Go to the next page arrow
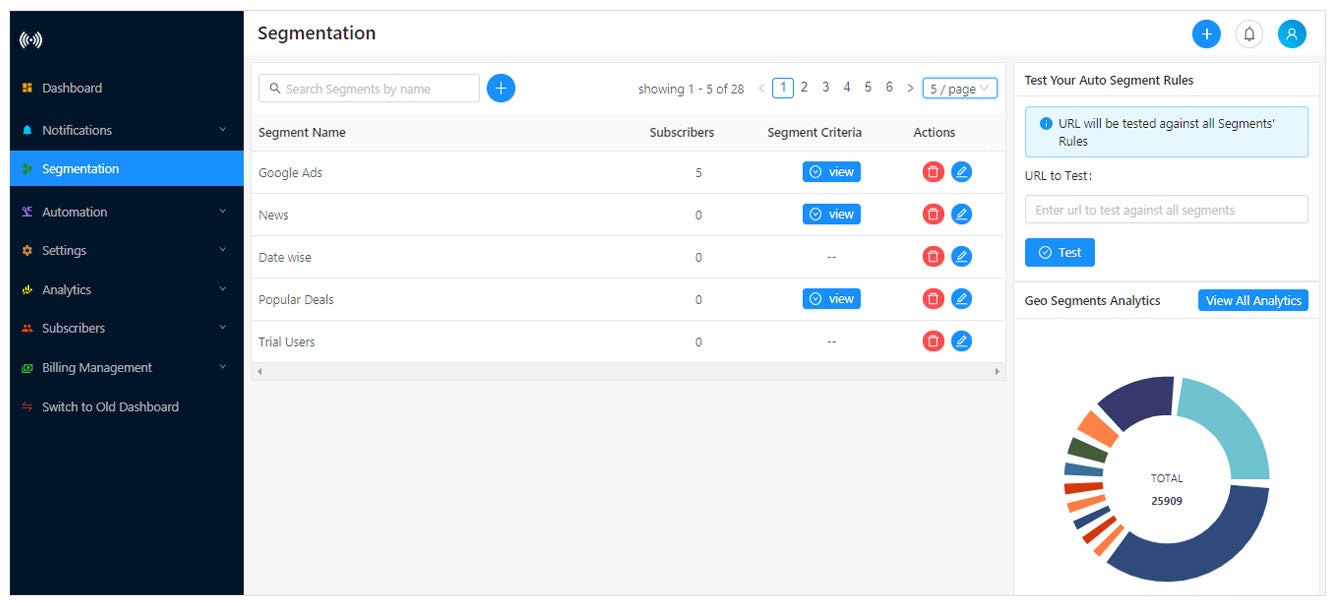Viewport: 1339px width, 606px height. (x=910, y=88)
